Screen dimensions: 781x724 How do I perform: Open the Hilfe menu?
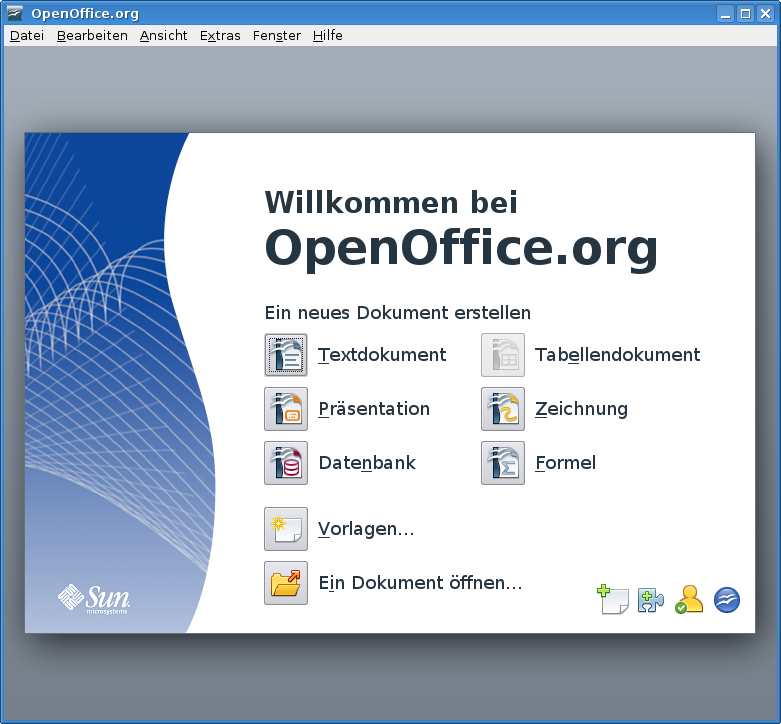[327, 35]
